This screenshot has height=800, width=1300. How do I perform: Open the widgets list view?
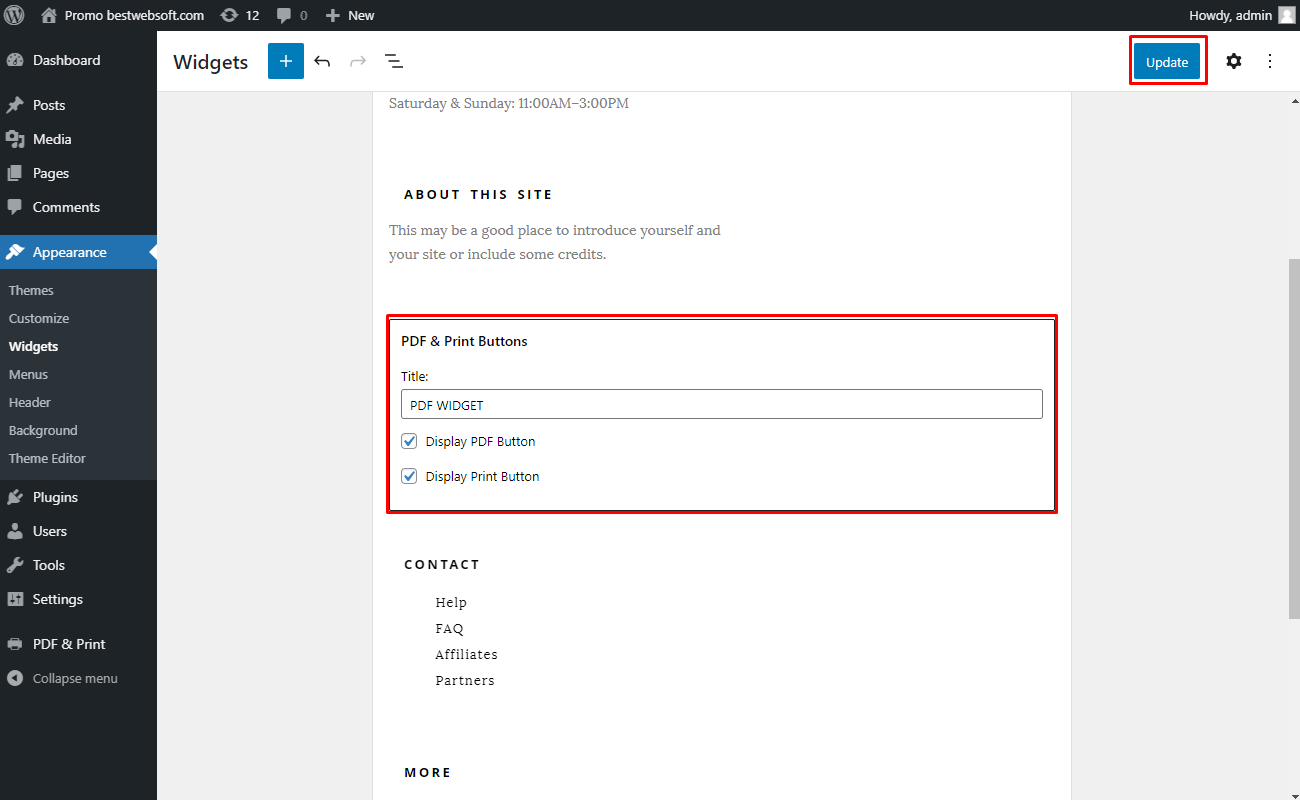point(394,61)
